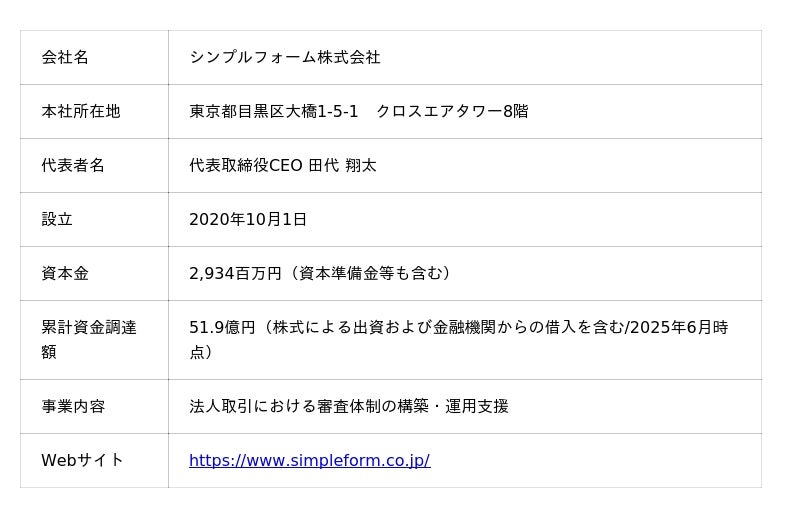Click the 代表者名 row label
This screenshot has width=800, height=518.
(73, 166)
